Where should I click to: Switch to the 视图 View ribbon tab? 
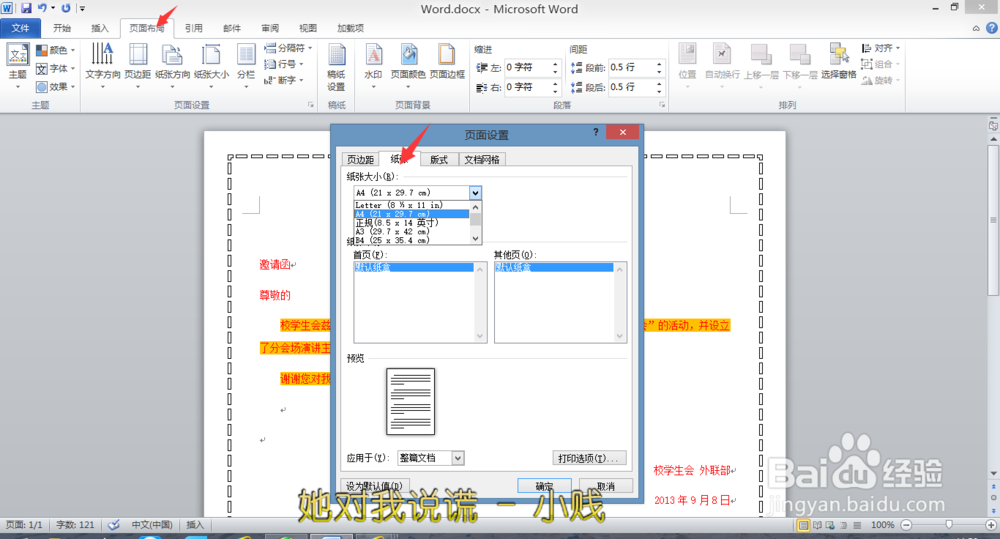pos(308,28)
